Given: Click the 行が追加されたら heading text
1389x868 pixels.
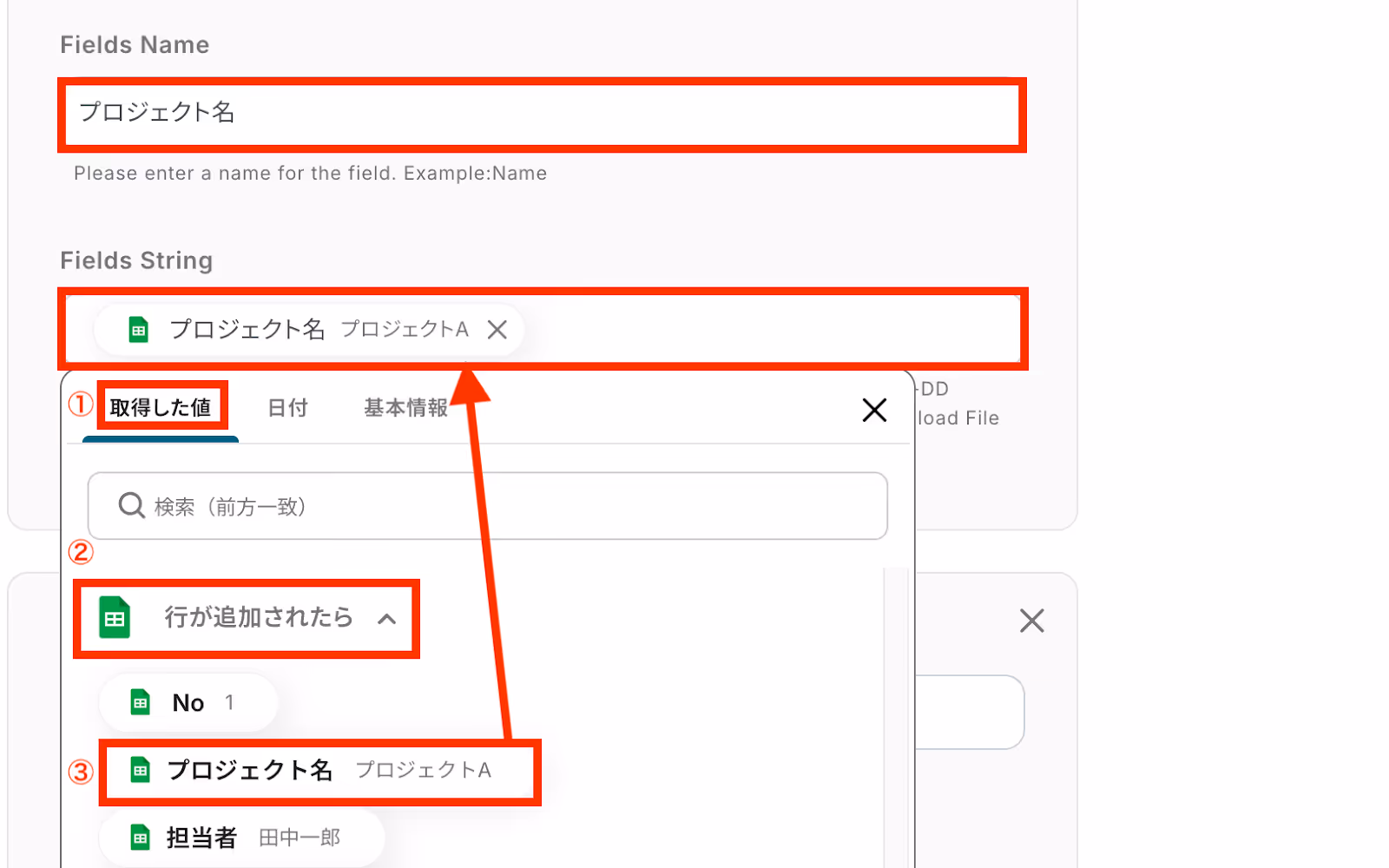Looking at the screenshot, I should click(x=259, y=617).
